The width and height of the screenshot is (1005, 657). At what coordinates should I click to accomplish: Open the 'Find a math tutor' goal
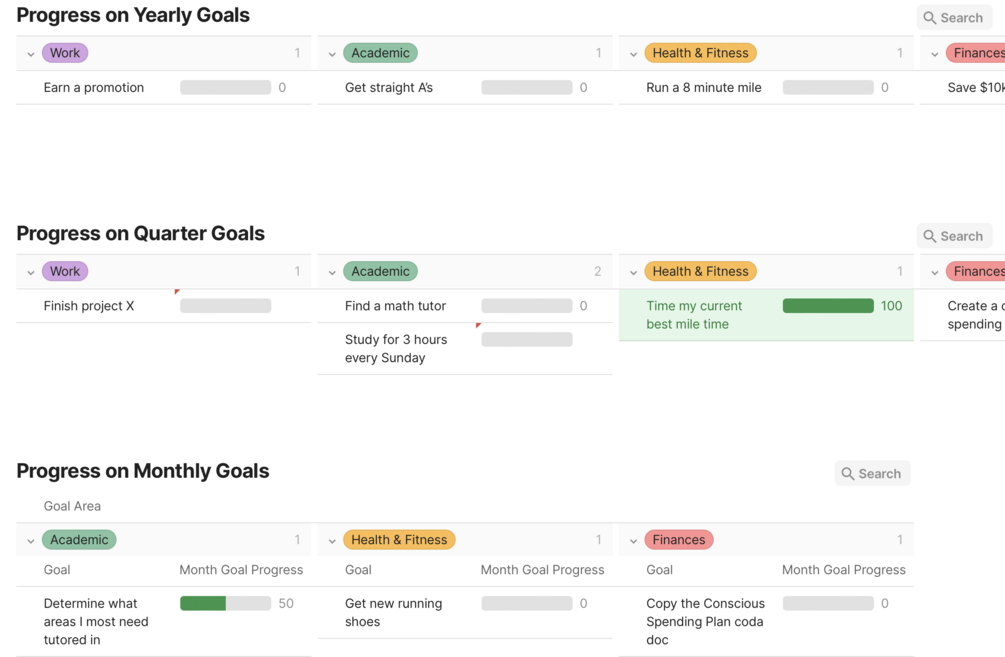coord(395,306)
